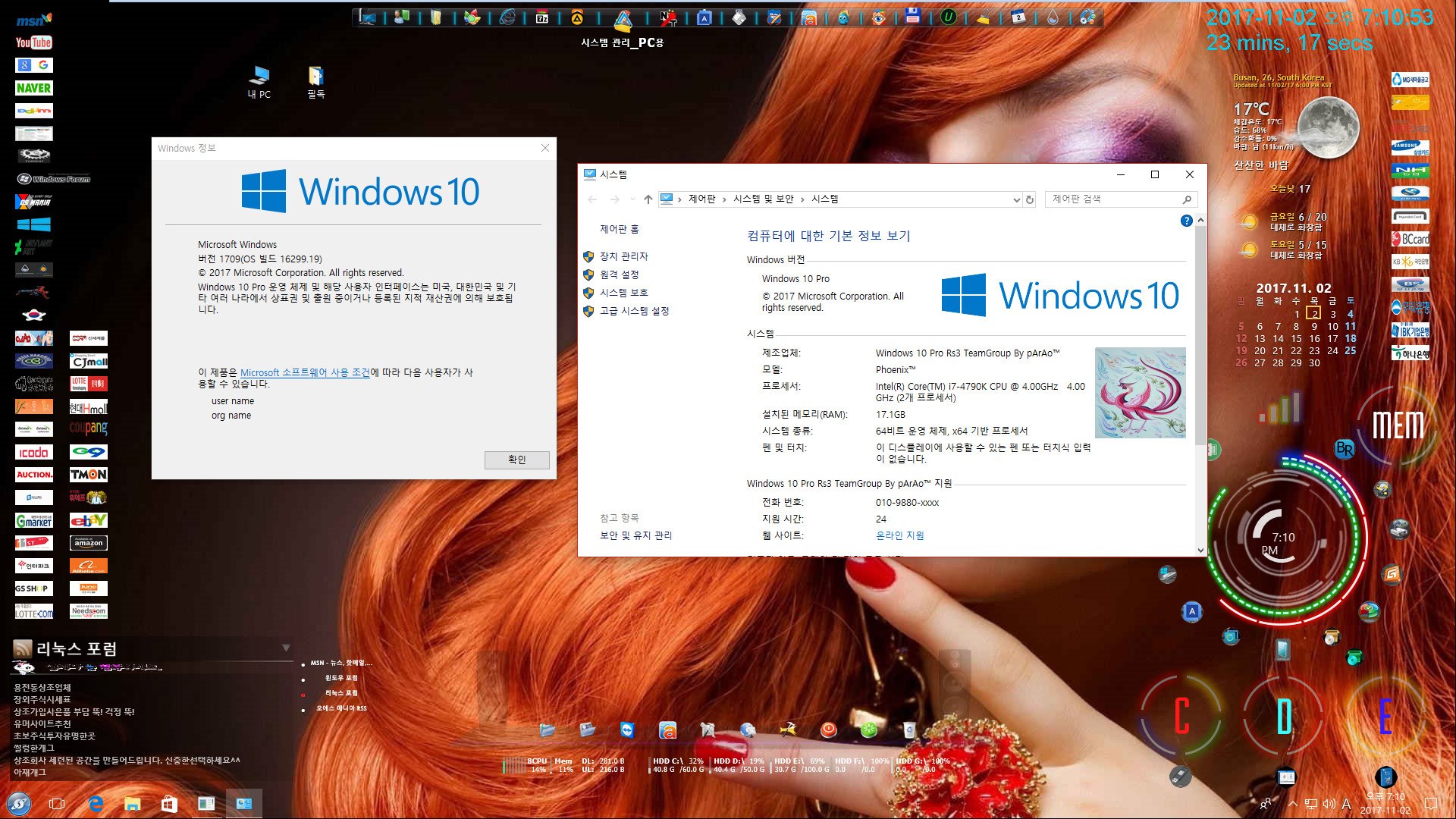Select 시스템 및 보안 breadcrumb
1456x819 pixels.
pyautogui.click(x=763, y=199)
